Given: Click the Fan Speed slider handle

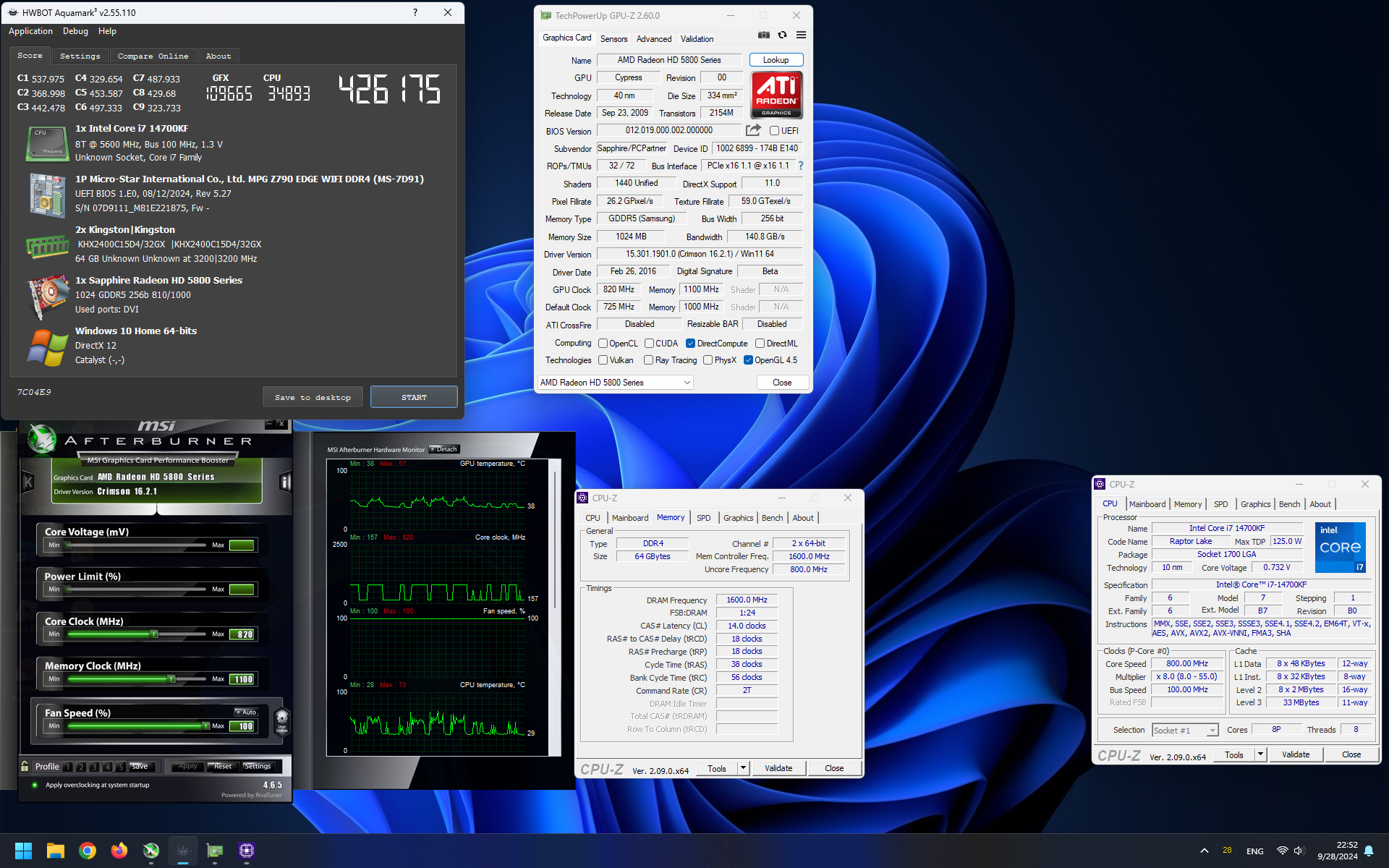Looking at the screenshot, I should (205, 726).
